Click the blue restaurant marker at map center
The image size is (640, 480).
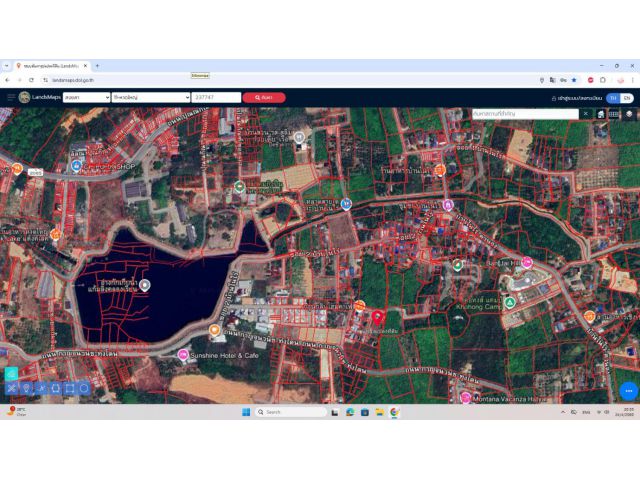[x=347, y=204]
